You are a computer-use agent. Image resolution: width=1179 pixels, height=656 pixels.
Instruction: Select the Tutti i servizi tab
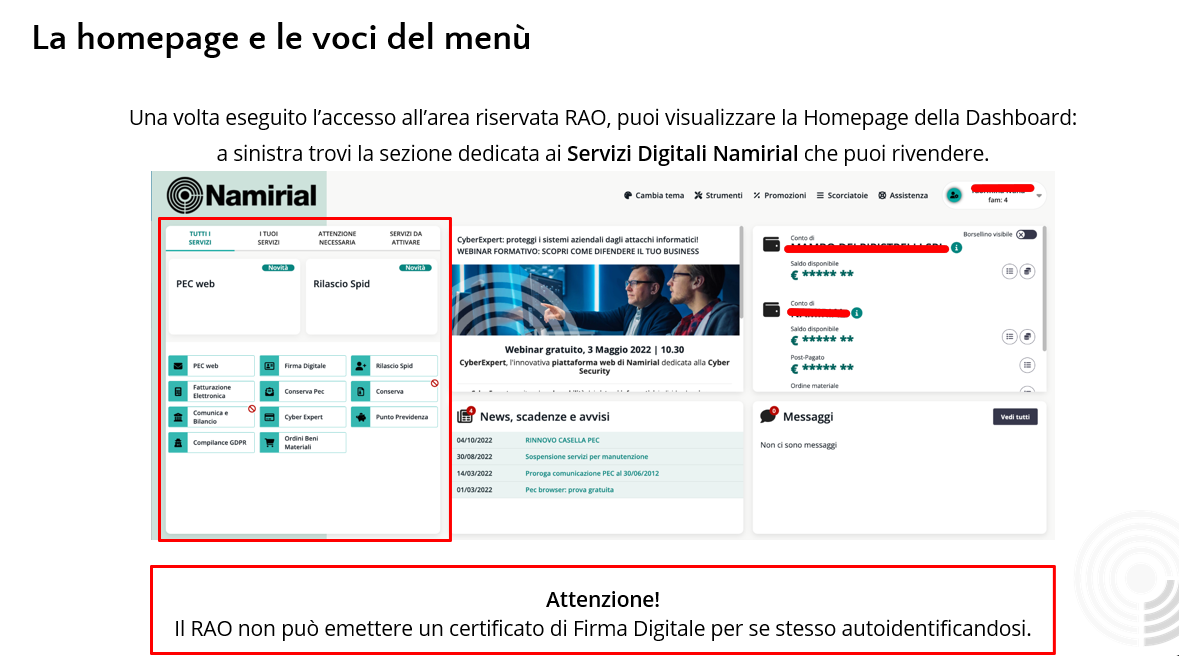point(200,238)
